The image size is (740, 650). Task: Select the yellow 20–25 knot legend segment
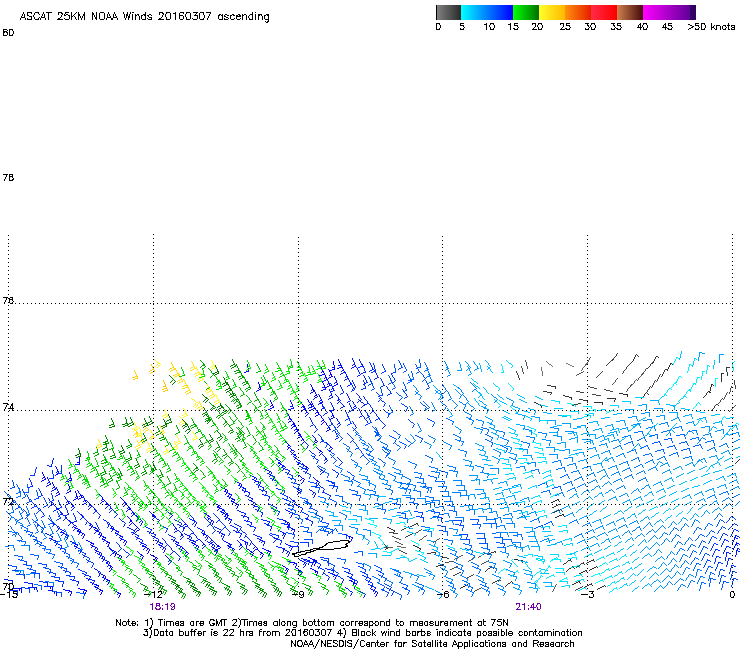click(552, 12)
